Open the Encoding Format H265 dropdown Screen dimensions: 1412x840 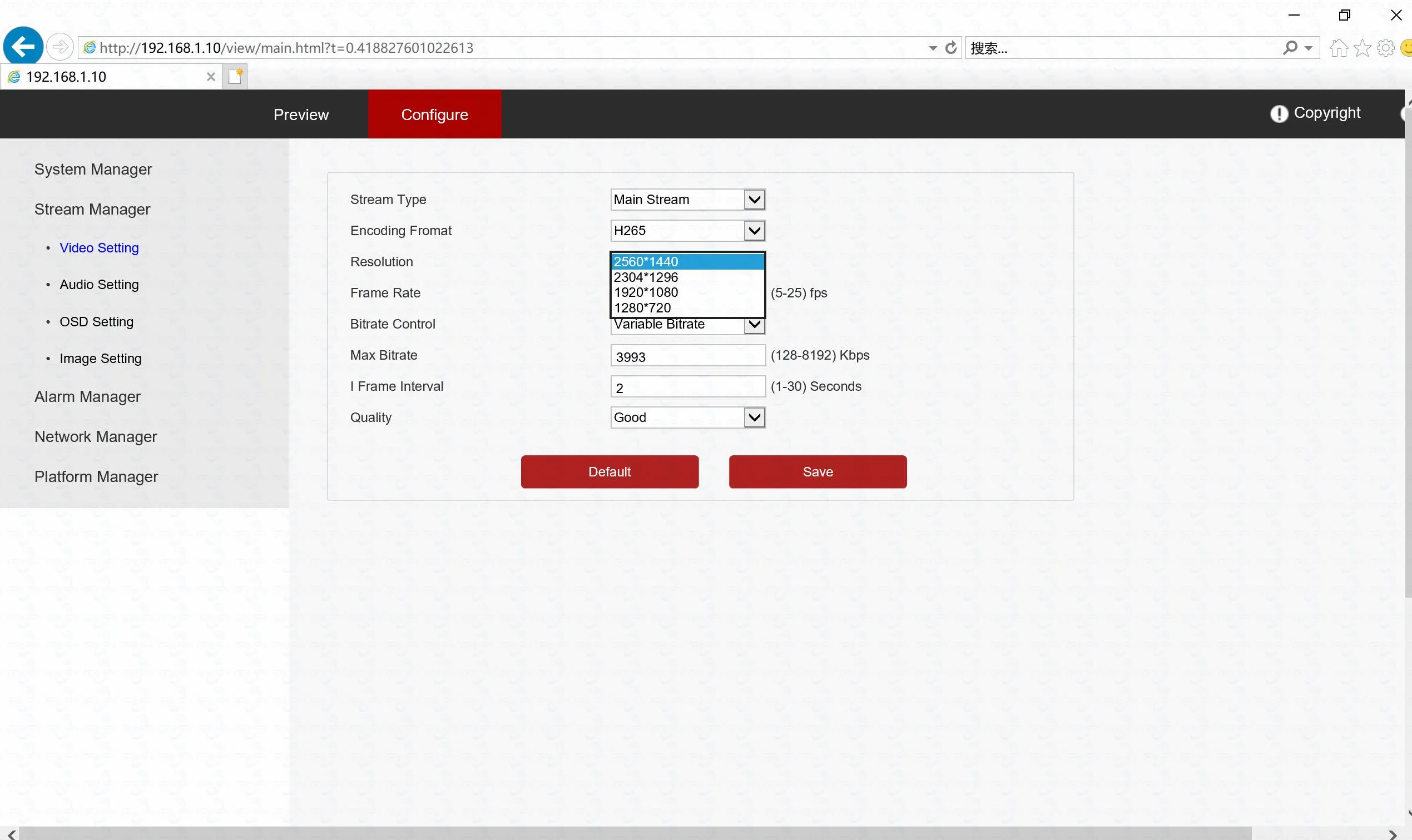coord(688,230)
